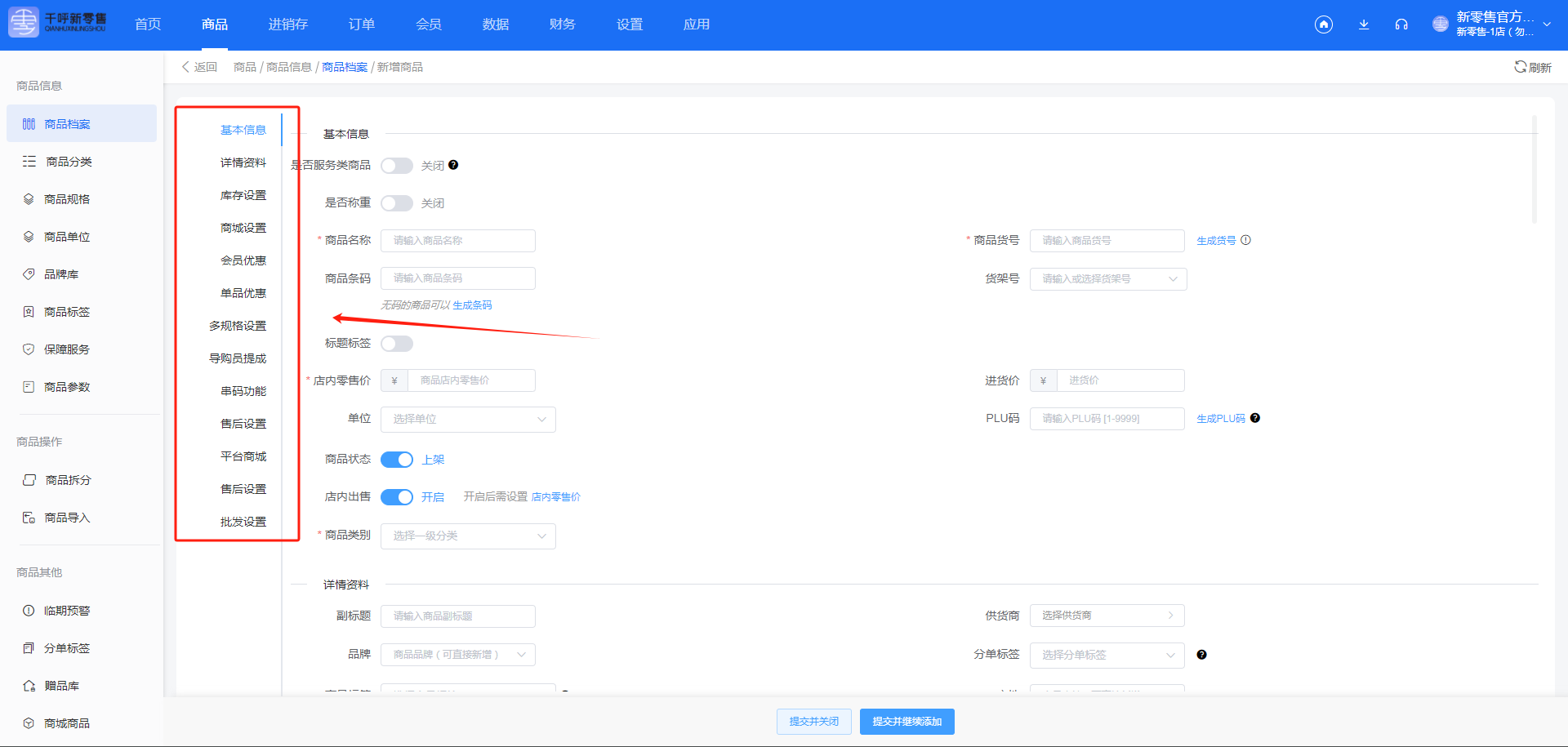This screenshot has height=747, width=1568.
Task: Click the download icon in top bar
Action: point(1364,24)
